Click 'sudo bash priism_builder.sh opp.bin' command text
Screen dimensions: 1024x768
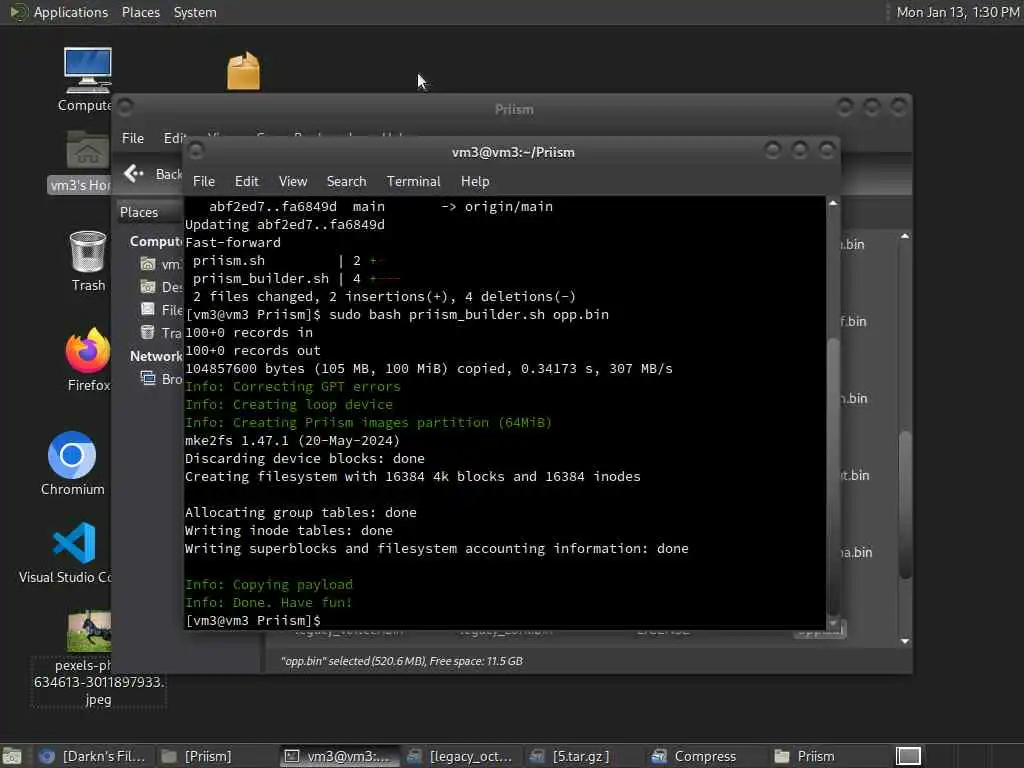point(468,314)
